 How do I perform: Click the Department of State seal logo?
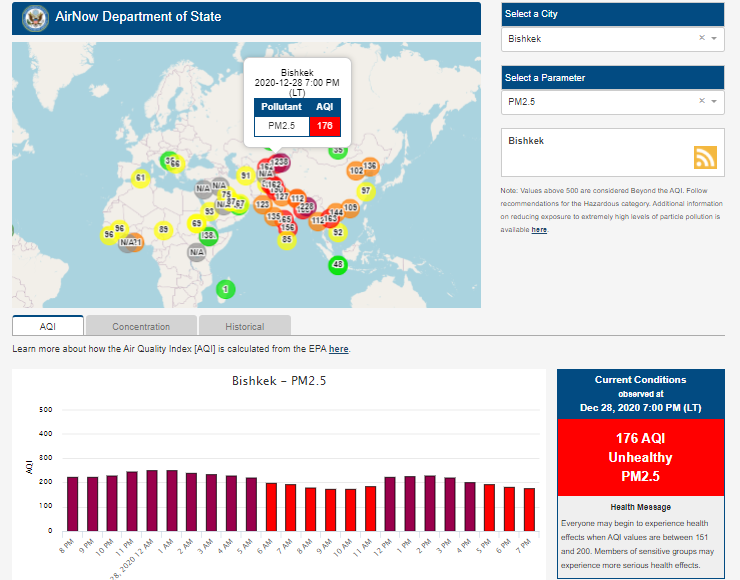coord(35,17)
